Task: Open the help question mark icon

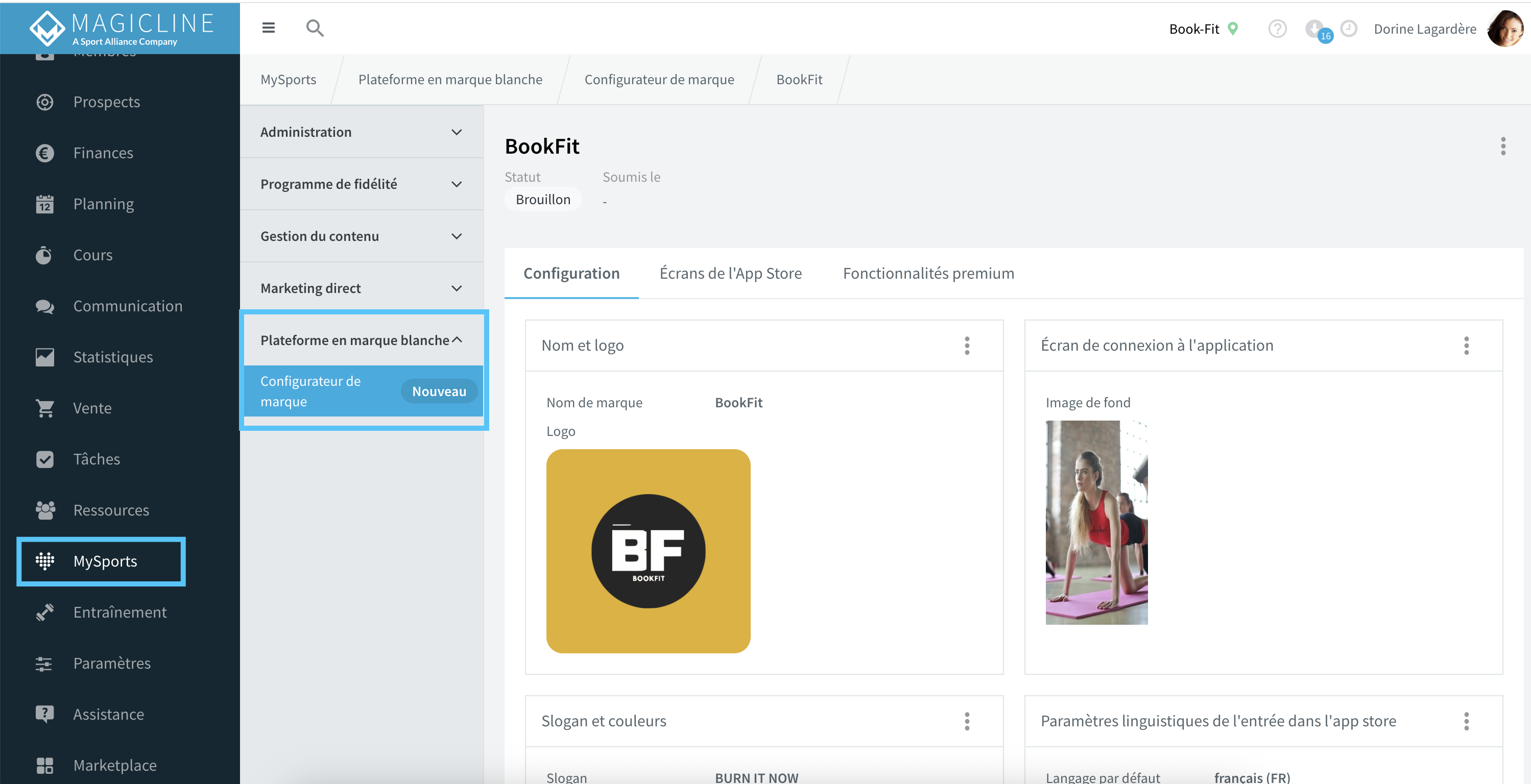Action: pos(1277,29)
